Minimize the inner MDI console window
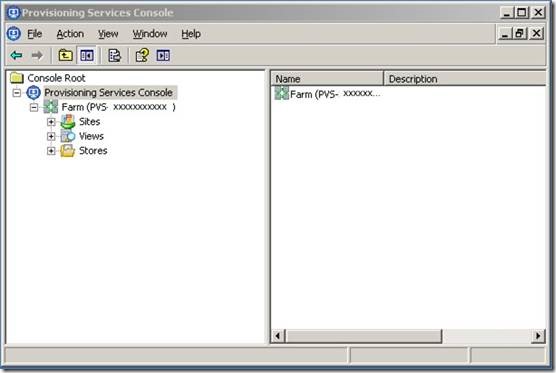 coord(505,34)
